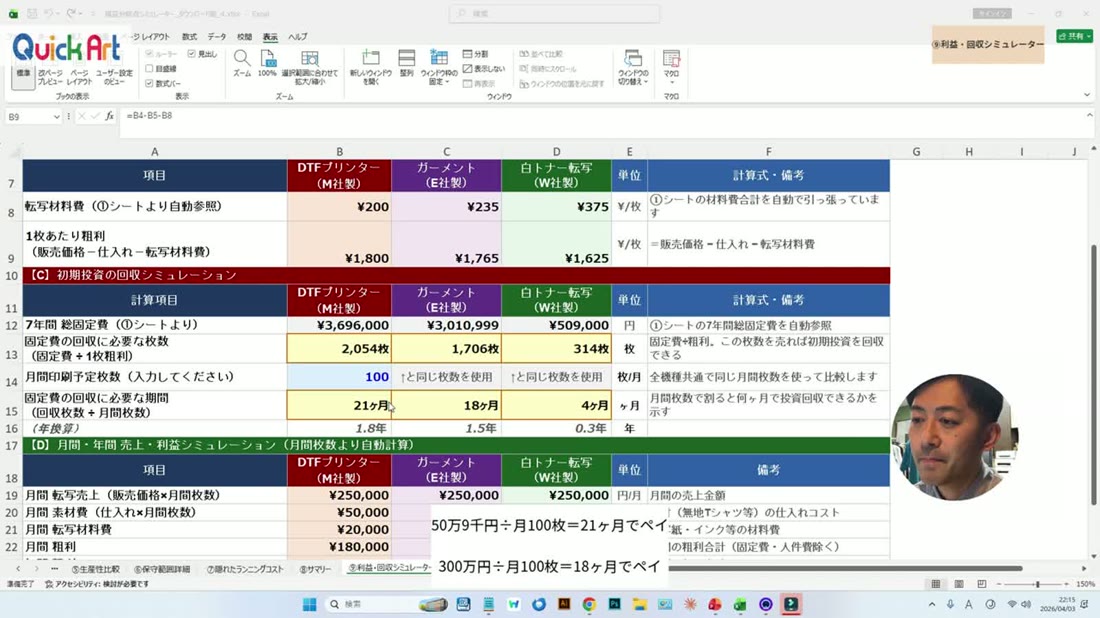Image resolution: width=1100 pixels, height=618 pixels.
Task: Click the Hide window (表示しない) button
Action: pos(484,69)
